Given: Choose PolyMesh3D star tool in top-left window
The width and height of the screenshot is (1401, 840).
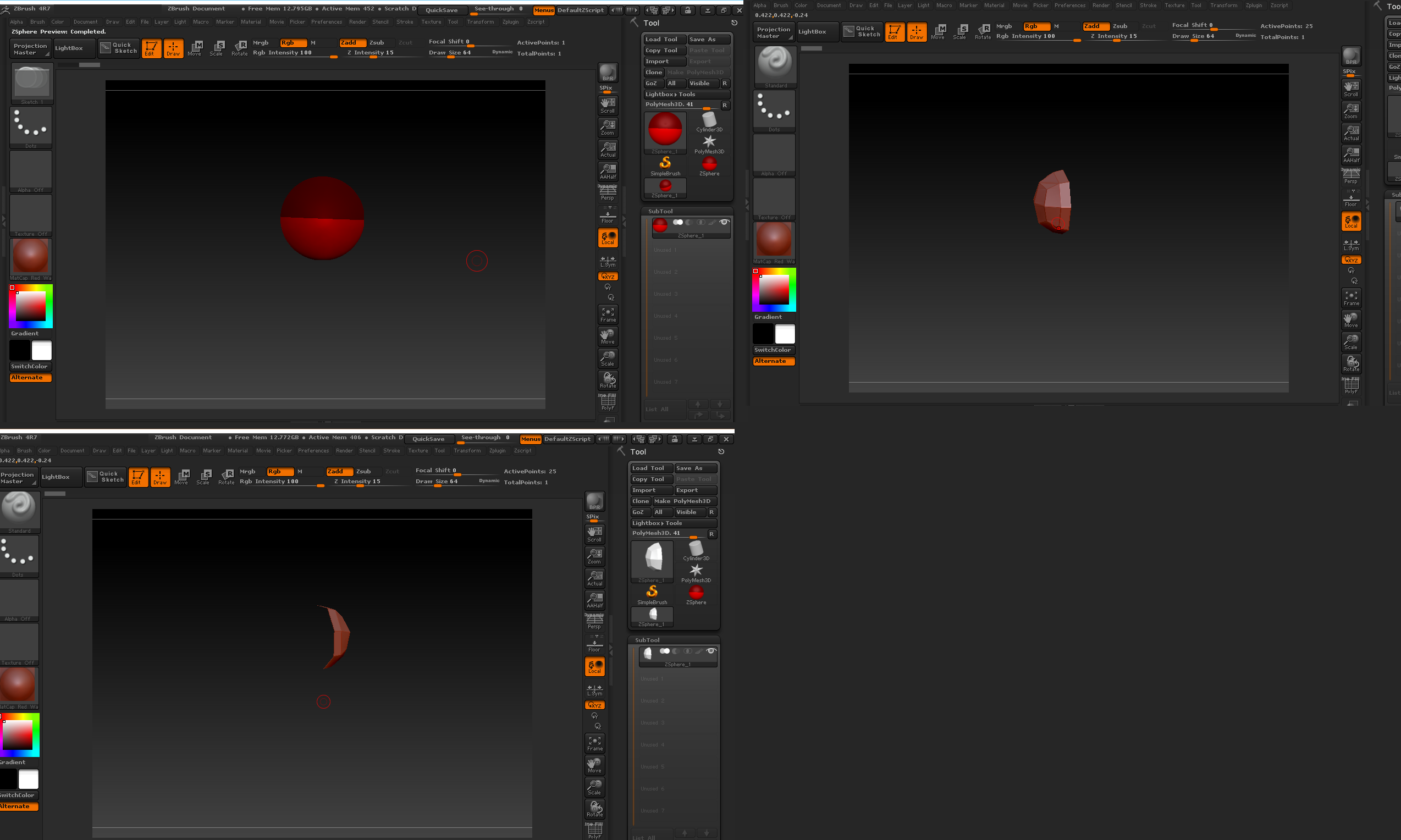Looking at the screenshot, I should pos(709,145).
